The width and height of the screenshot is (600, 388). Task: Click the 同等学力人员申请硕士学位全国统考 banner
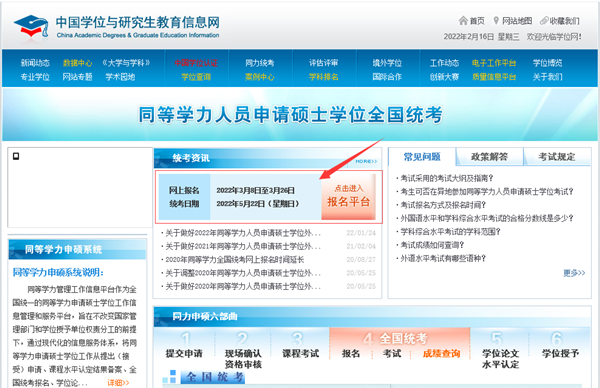291,114
